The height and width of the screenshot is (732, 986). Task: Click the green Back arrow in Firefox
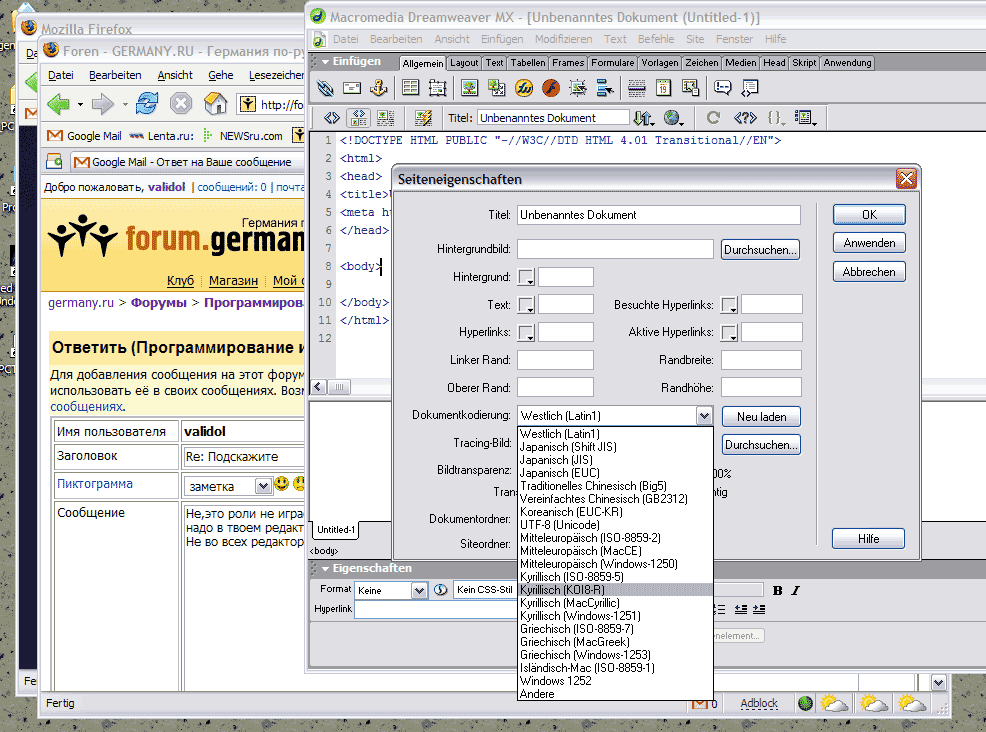coord(58,104)
